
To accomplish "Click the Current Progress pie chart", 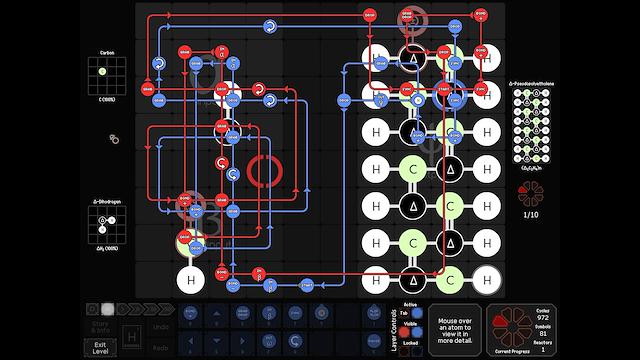I will tap(512, 328).
